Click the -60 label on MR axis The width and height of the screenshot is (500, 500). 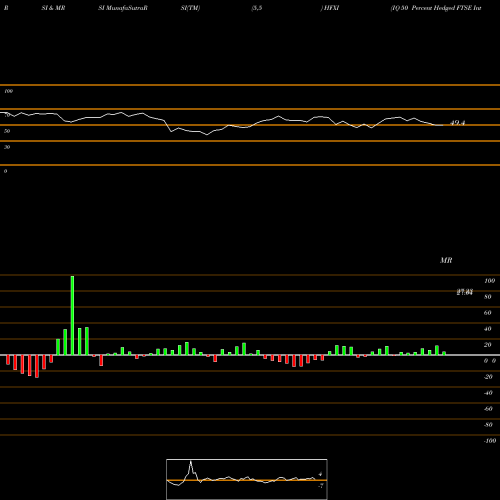pos(488,409)
